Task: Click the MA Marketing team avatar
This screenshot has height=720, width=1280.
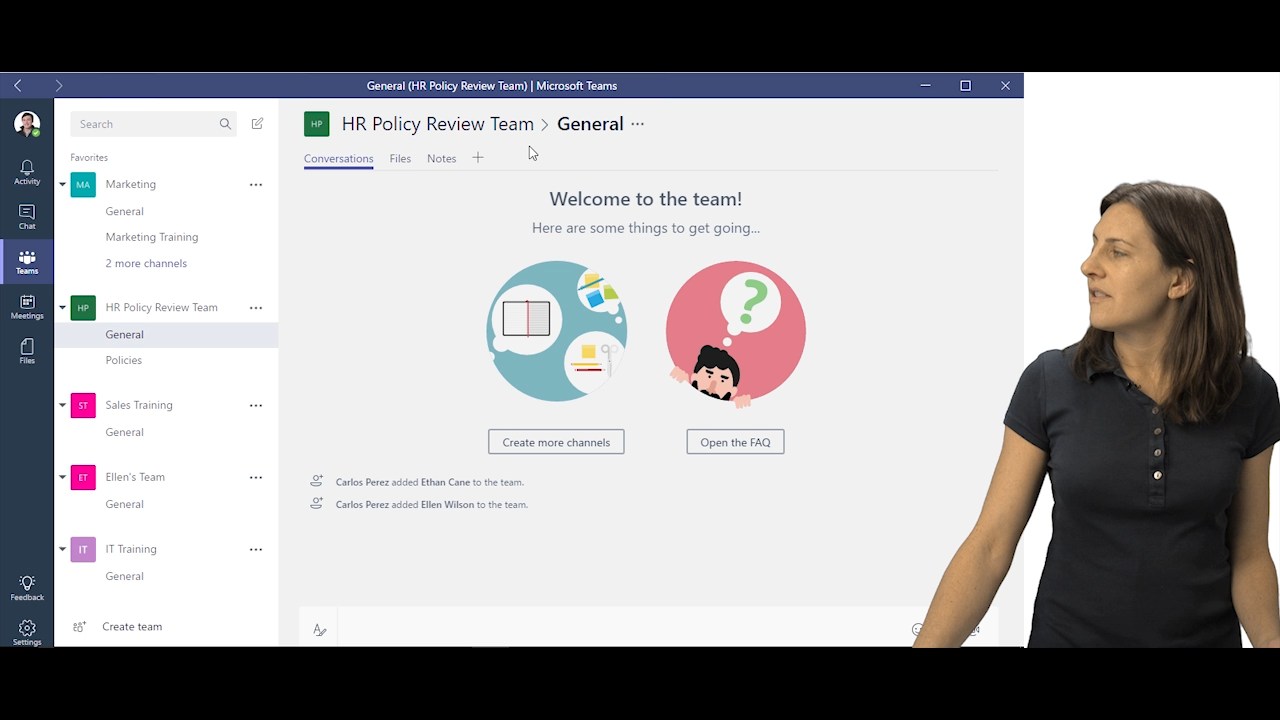Action: pos(83,184)
